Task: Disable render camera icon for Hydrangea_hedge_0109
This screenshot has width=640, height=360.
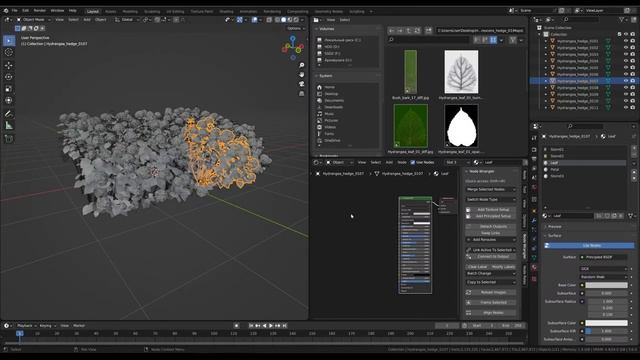Action: coord(633,94)
